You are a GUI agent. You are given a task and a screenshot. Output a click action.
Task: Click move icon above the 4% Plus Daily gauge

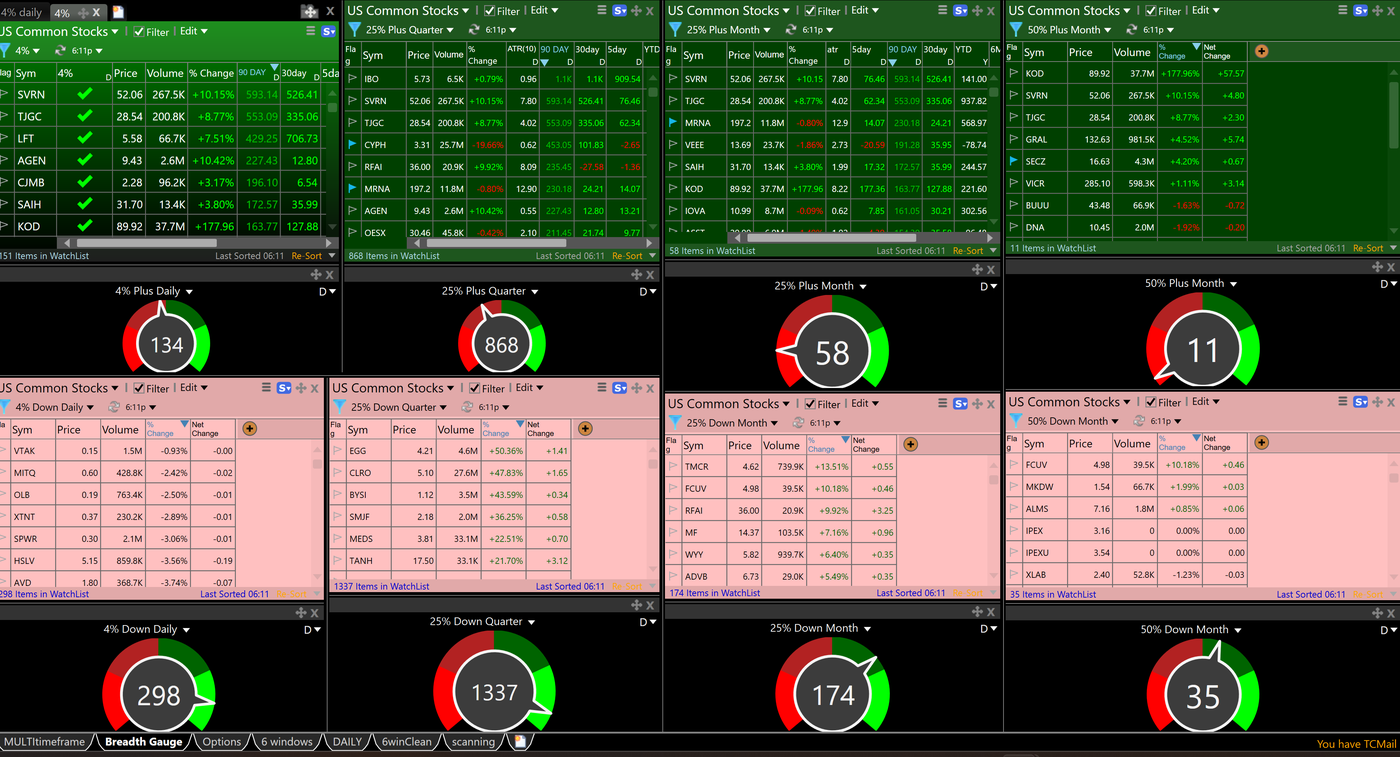(316, 274)
